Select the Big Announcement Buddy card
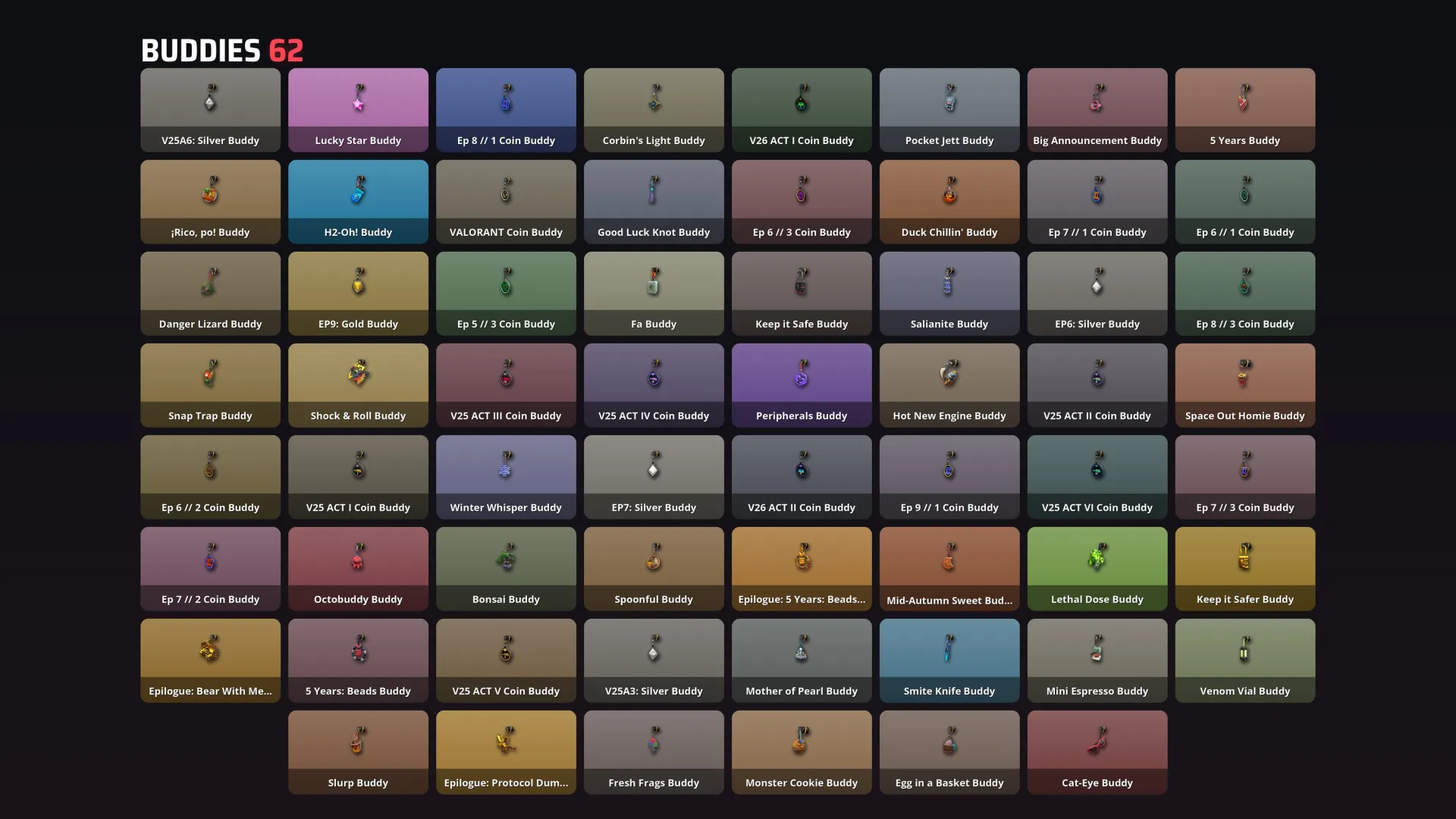This screenshot has width=1456, height=819. point(1097,110)
